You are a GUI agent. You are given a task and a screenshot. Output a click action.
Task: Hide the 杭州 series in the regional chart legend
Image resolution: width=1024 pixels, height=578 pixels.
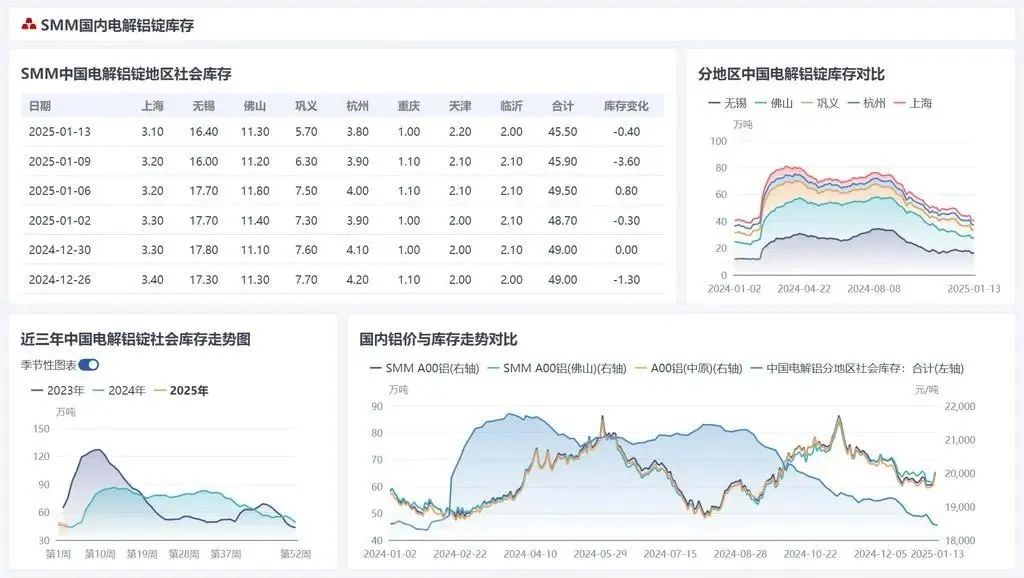tap(867, 103)
